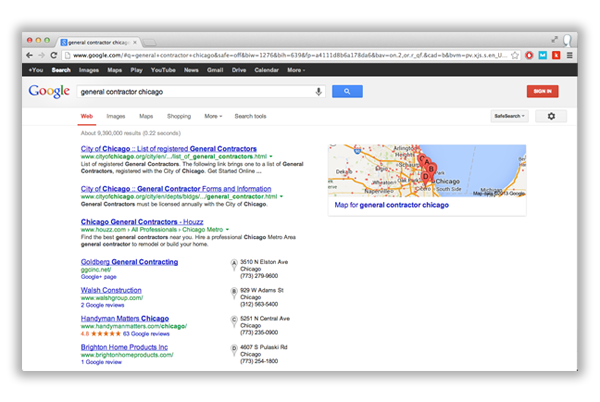Open Drive in the black bar
This screenshot has width=600, height=402.
239,70
